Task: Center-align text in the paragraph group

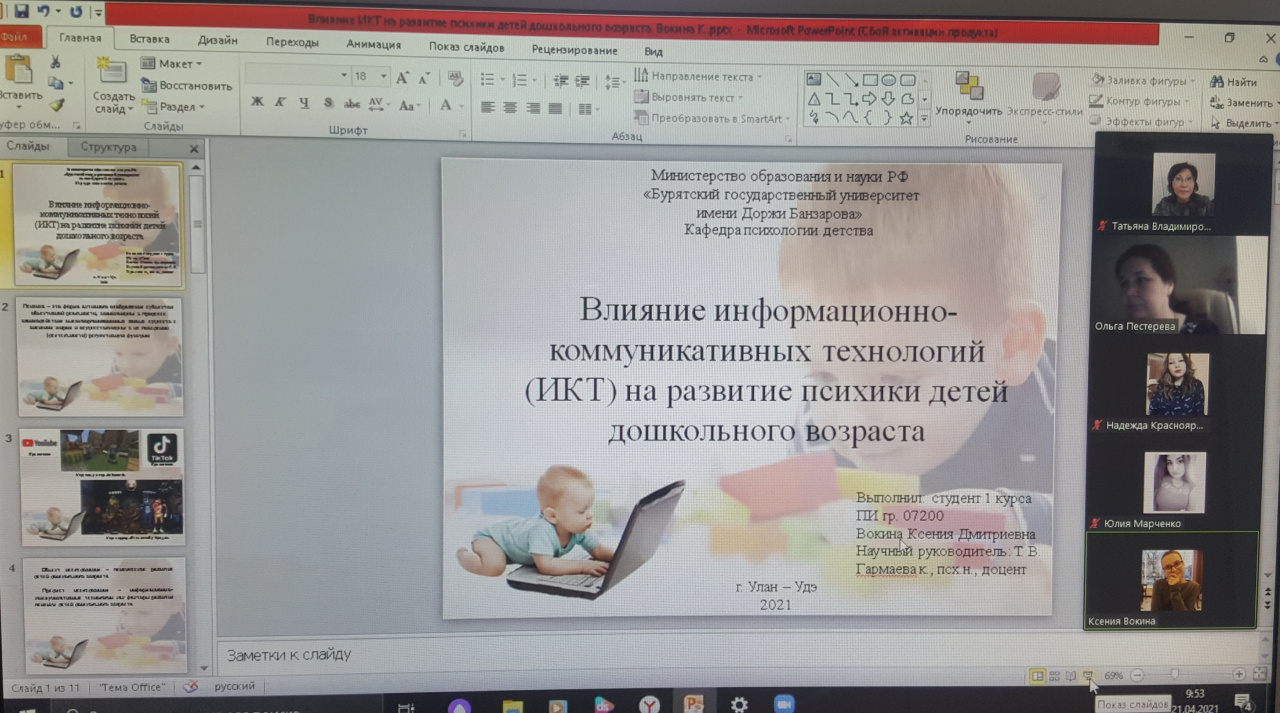Action: tap(511, 107)
